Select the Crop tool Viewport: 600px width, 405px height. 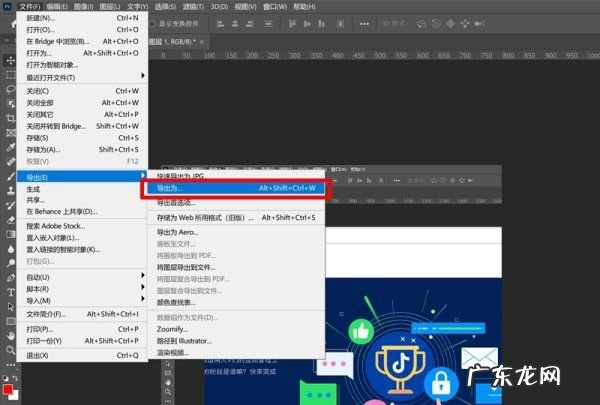coord(11,118)
